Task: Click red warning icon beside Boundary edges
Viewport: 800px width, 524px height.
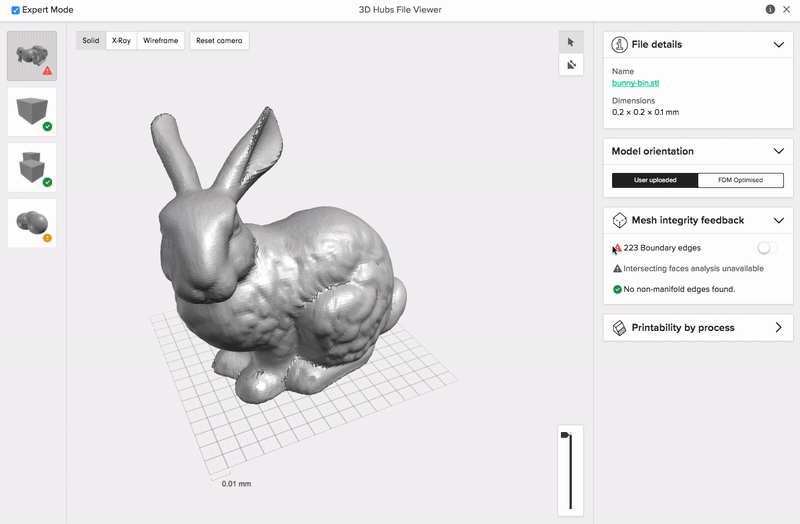Action: click(617, 248)
